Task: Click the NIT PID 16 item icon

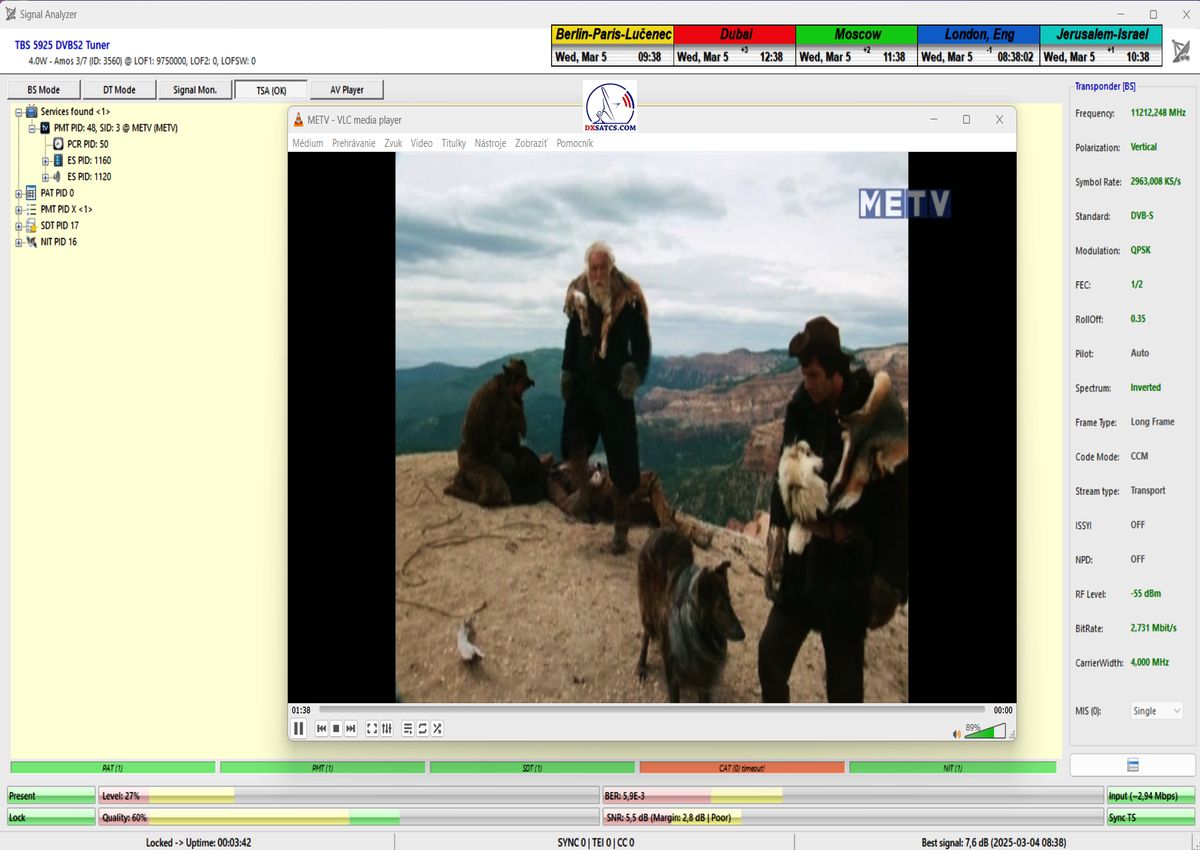Action: [31, 241]
